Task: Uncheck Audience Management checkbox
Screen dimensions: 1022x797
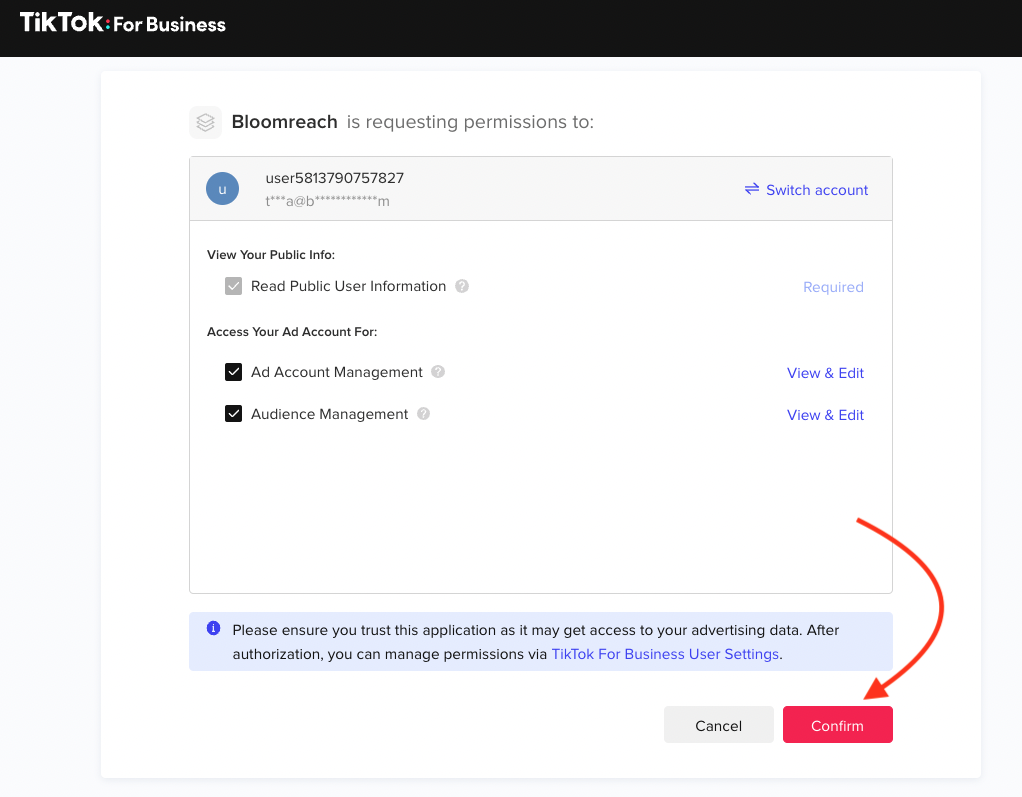Action: coord(233,414)
